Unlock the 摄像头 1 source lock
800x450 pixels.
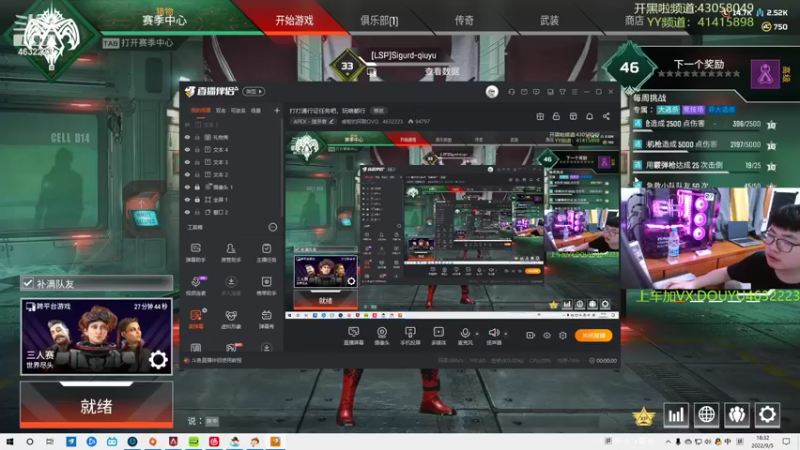click(x=197, y=187)
